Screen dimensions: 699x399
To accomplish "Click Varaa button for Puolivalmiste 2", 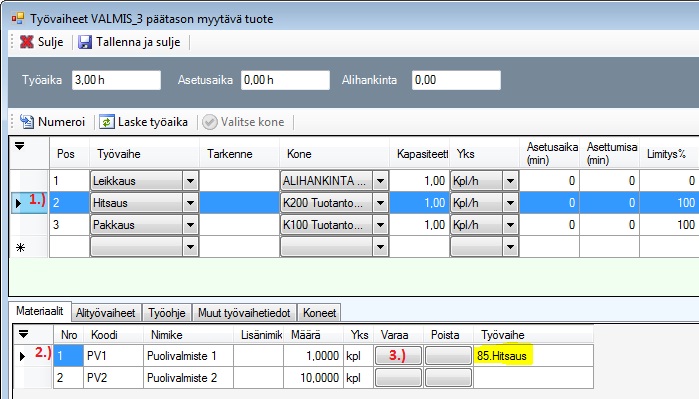I will pyautogui.click(x=398, y=378).
